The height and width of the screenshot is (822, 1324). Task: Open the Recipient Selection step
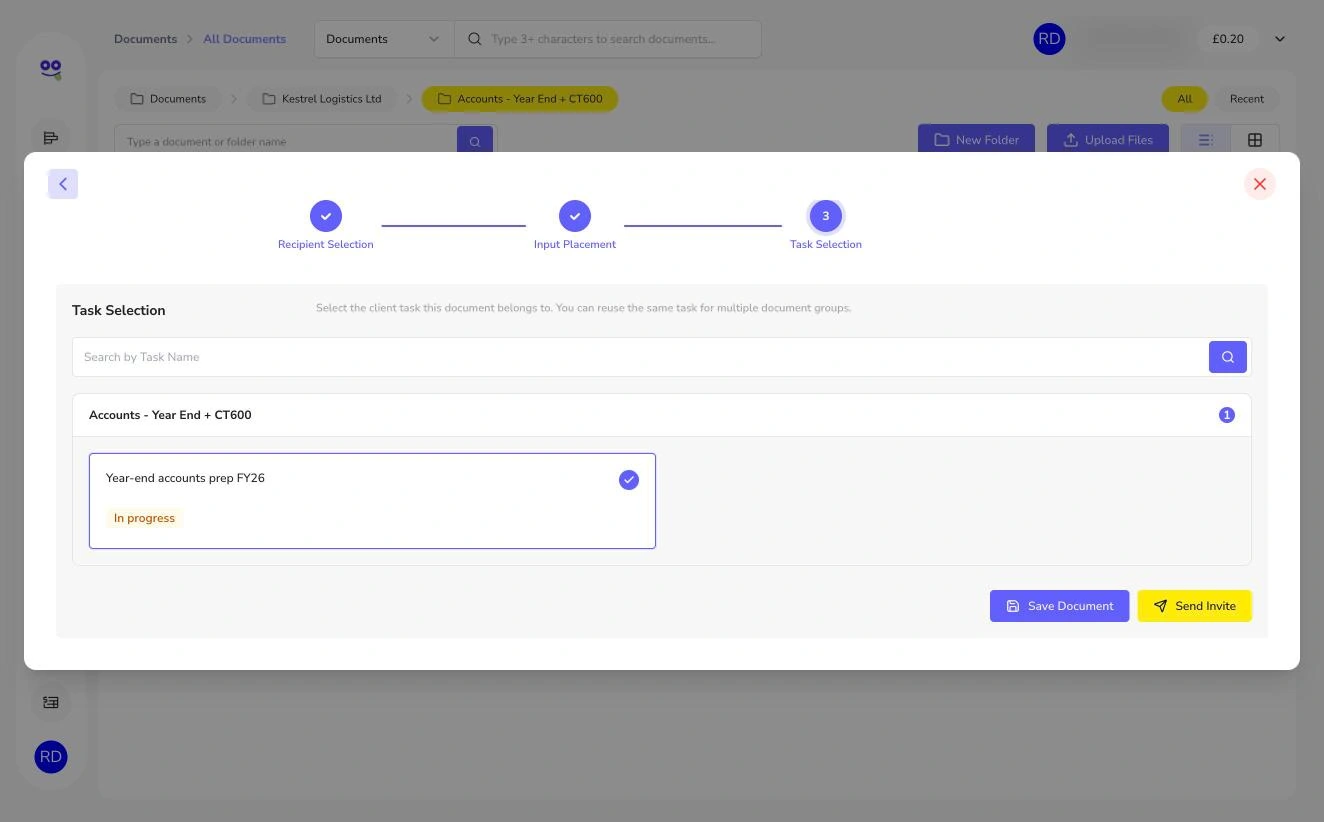click(326, 226)
